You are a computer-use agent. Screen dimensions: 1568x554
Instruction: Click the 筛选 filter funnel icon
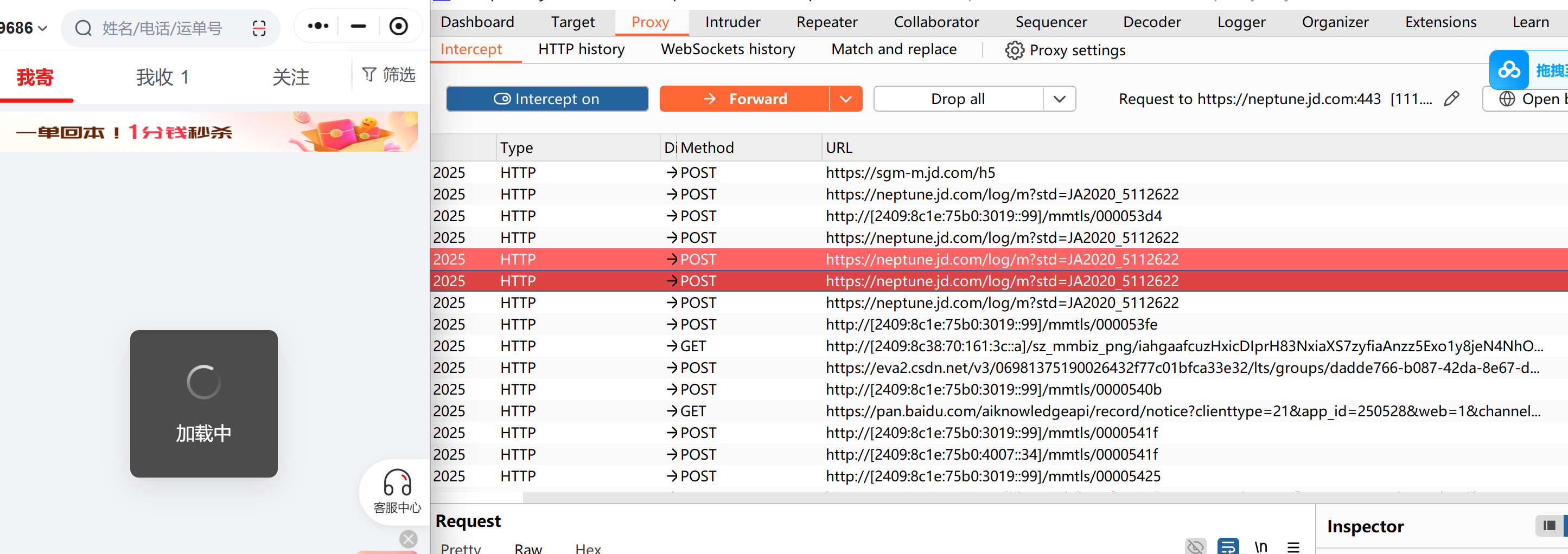click(x=369, y=74)
